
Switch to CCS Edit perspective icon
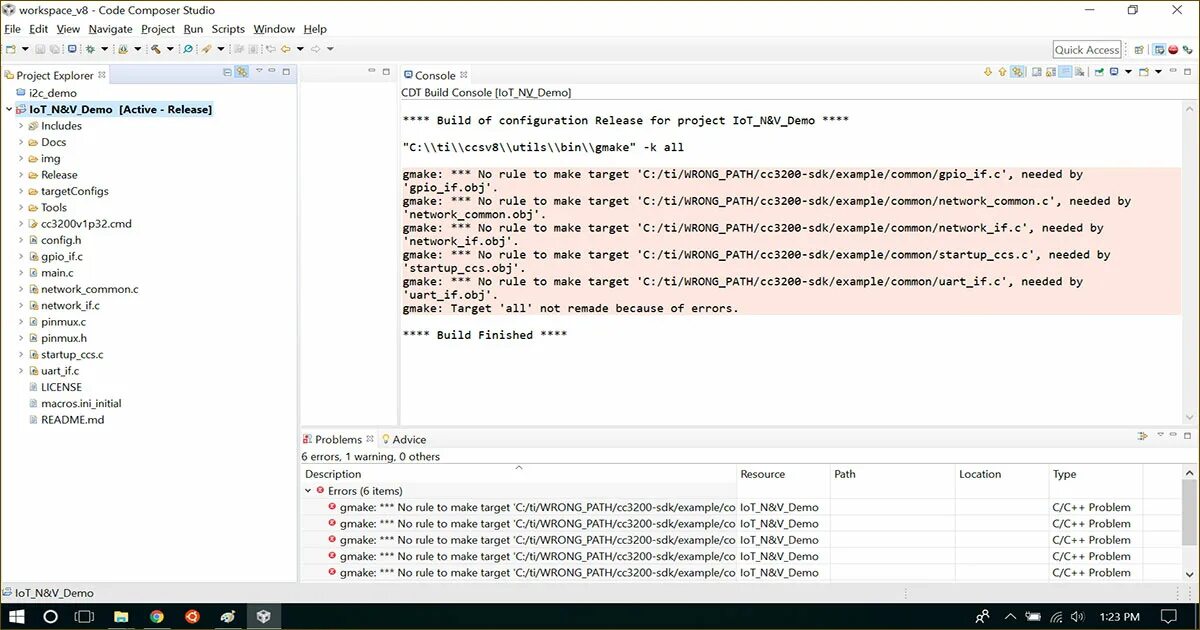point(1159,49)
